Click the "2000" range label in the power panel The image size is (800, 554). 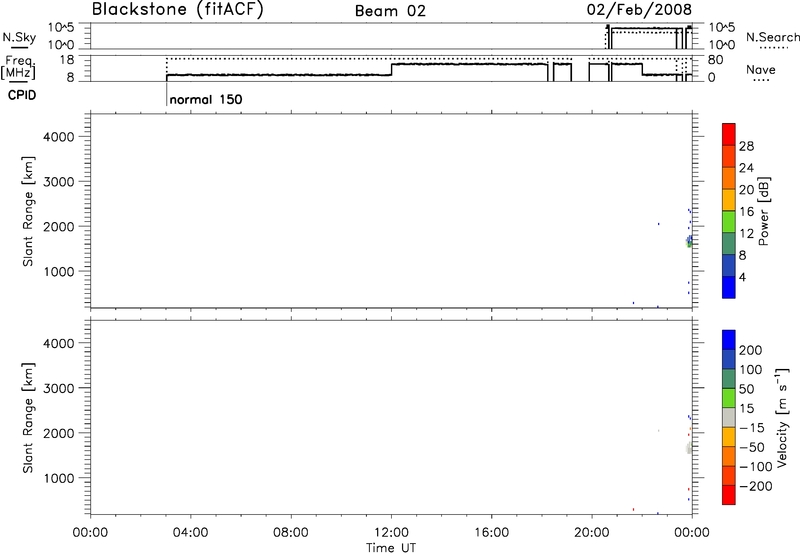click(59, 226)
